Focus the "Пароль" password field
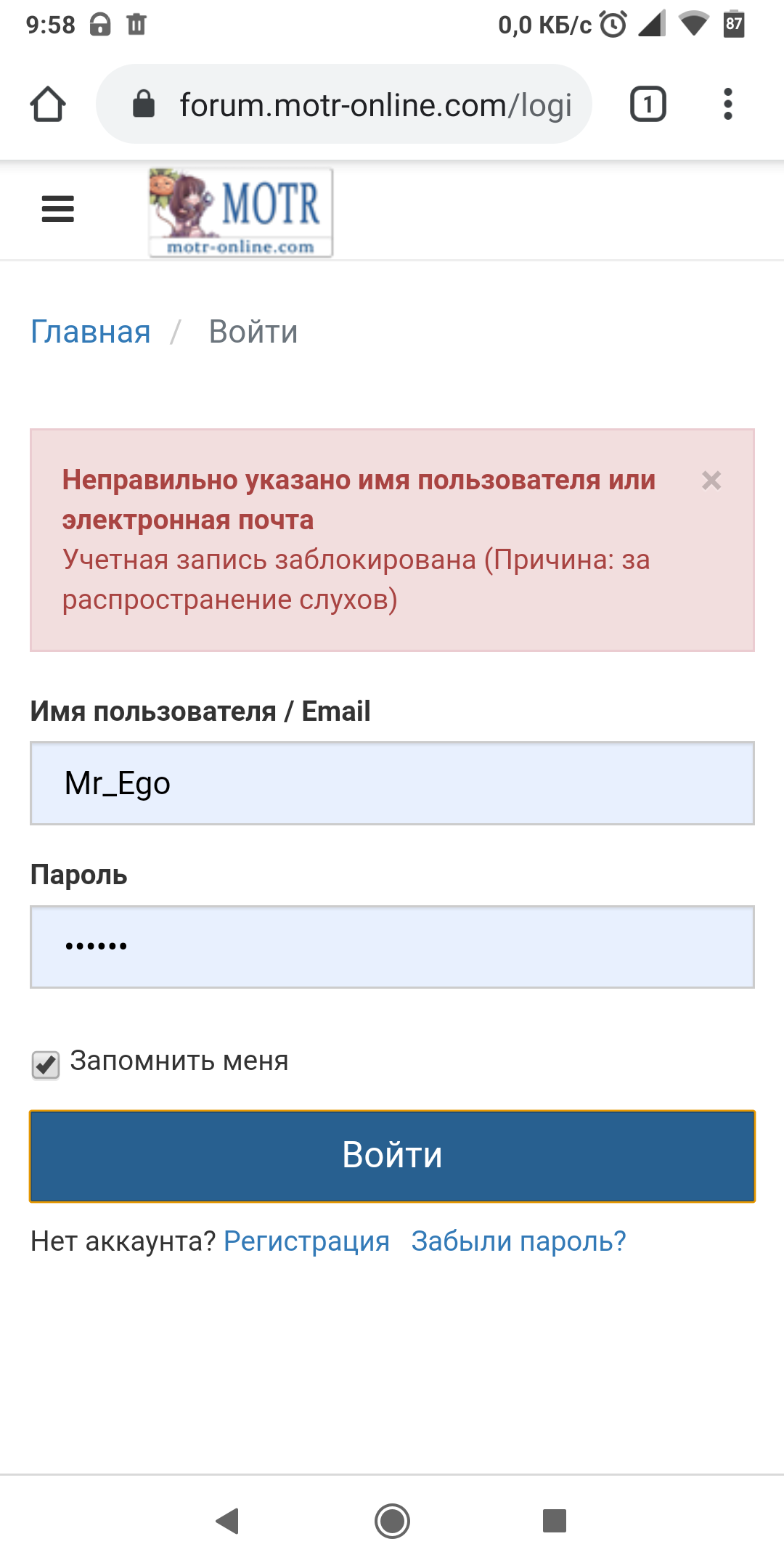 392,947
